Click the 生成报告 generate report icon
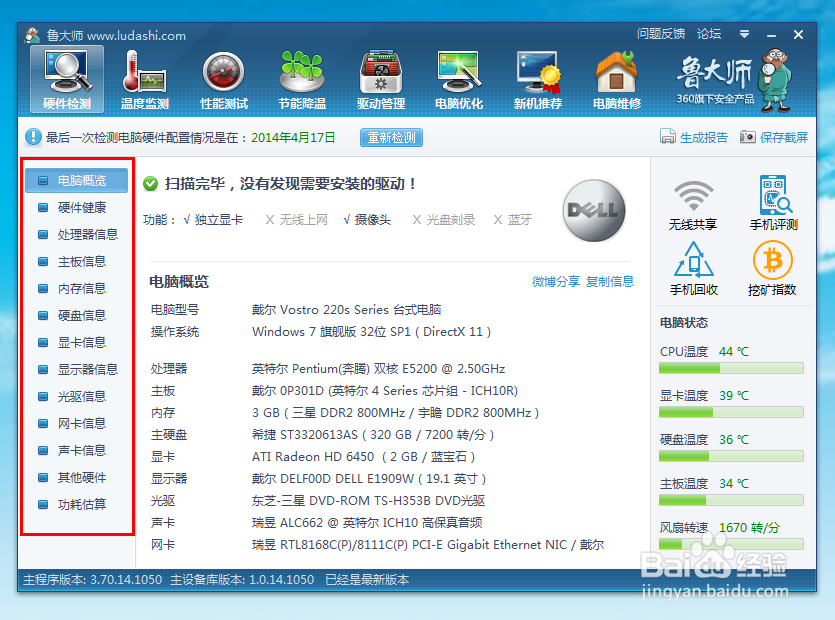835x620 pixels. point(668,136)
